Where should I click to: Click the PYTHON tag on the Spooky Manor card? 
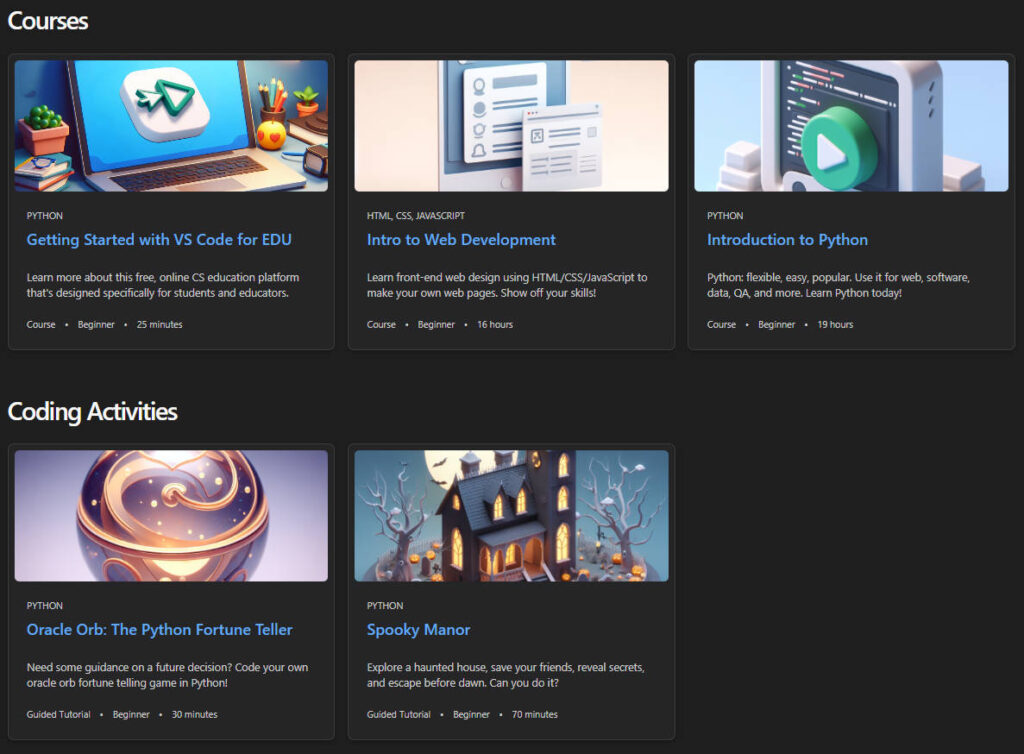point(384,605)
